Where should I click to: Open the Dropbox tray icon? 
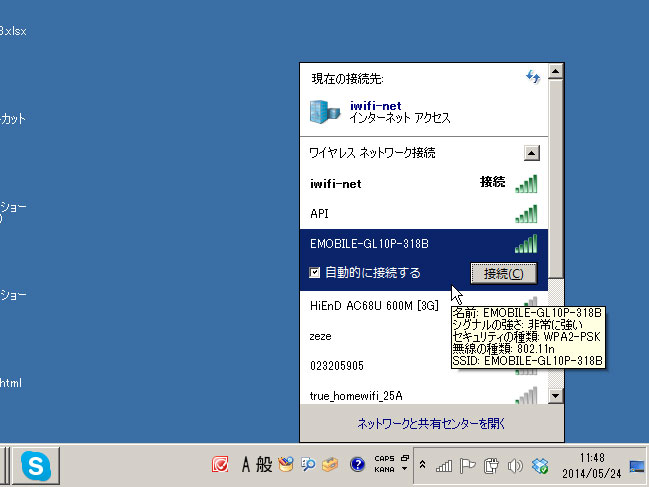point(541,465)
